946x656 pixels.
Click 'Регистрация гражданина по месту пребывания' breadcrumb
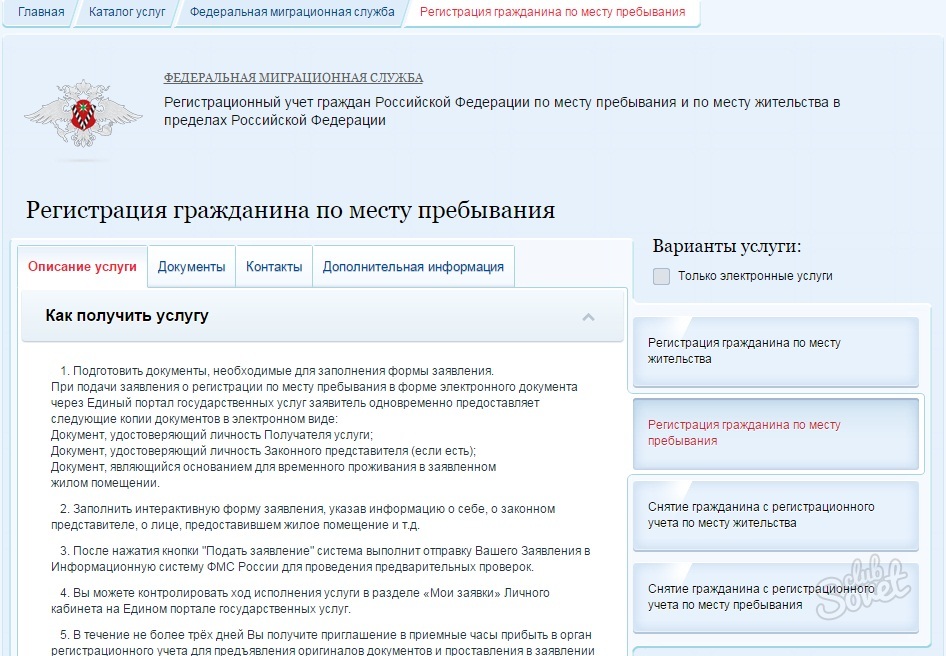[552, 12]
